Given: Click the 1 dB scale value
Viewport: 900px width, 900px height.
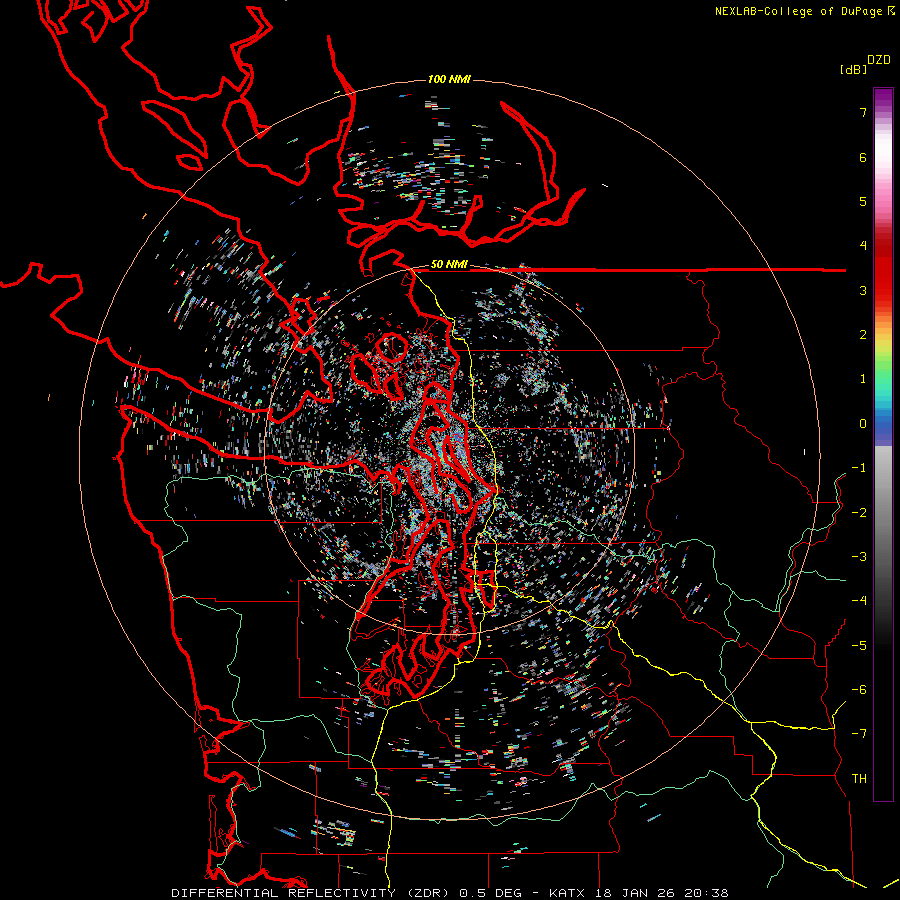Looking at the screenshot, I should 863,379.
